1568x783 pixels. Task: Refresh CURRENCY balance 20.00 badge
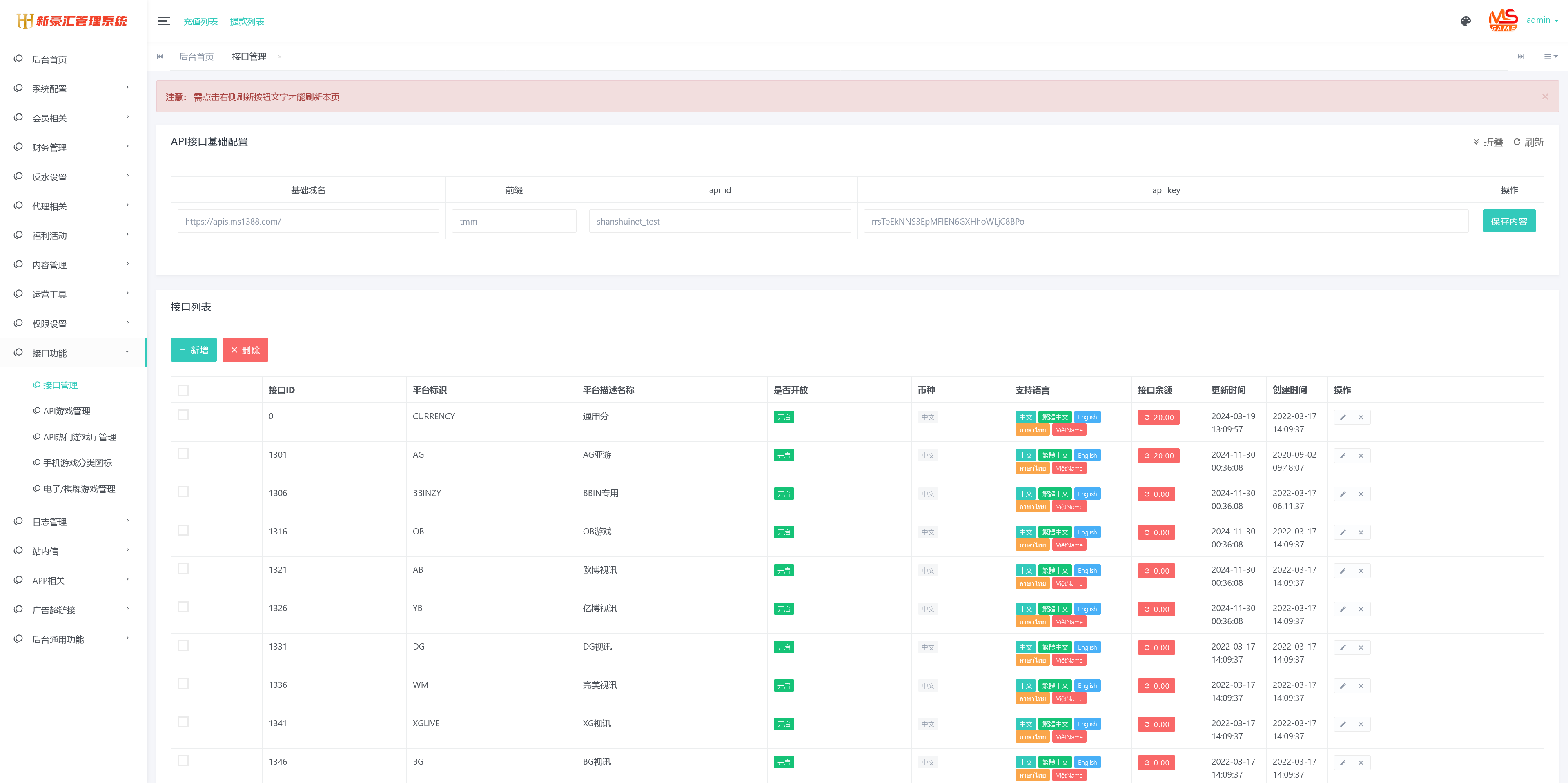click(x=1158, y=417)
